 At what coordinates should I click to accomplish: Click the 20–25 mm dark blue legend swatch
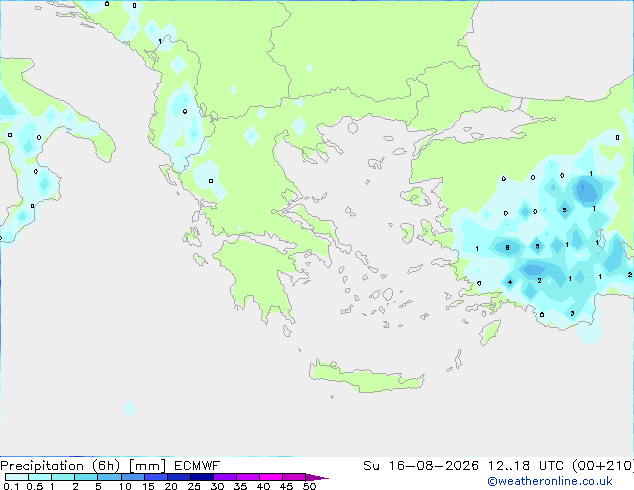pyautogui.click(x=178, y=477)
